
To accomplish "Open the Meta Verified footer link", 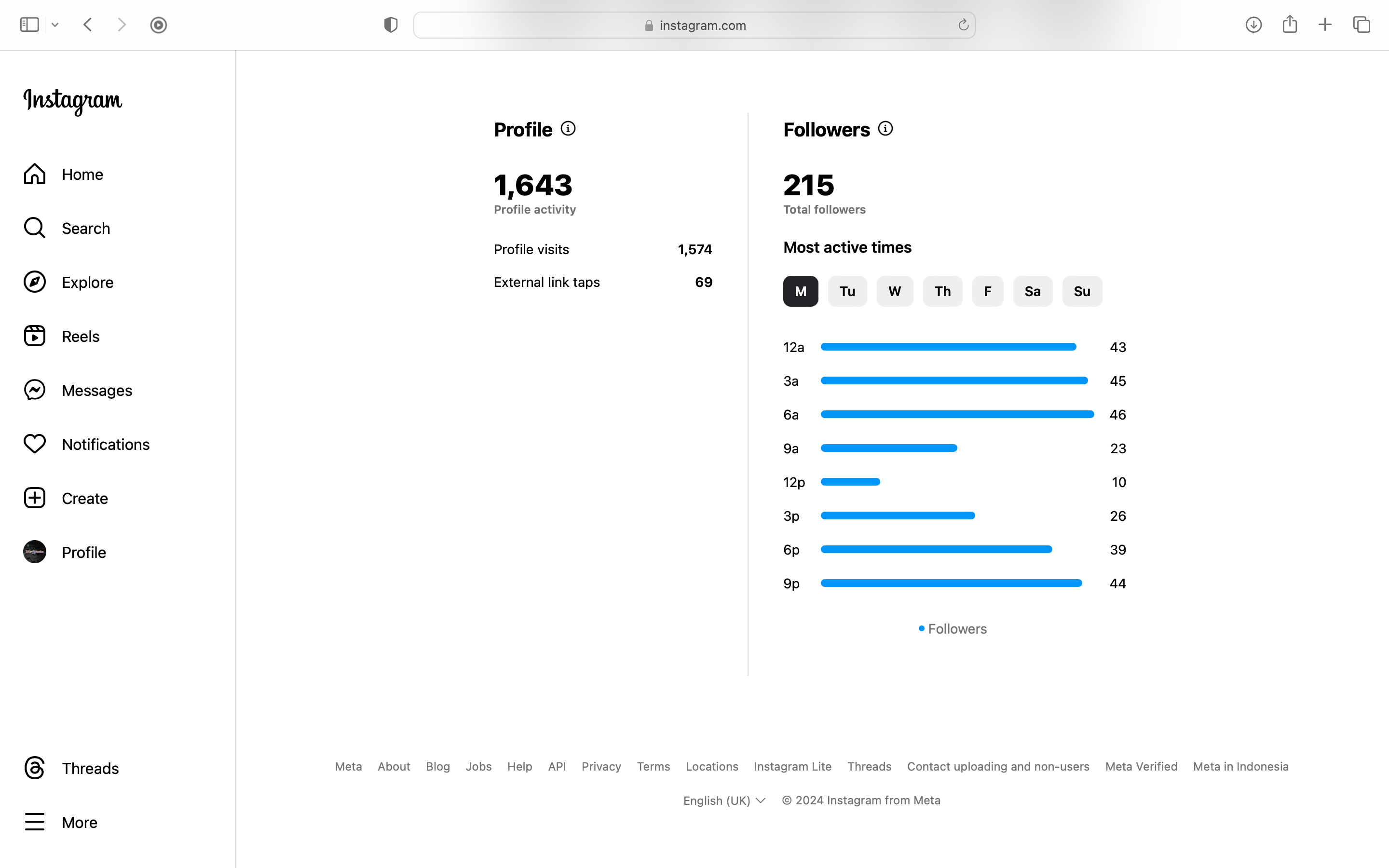I will [x=1141, y=766].
